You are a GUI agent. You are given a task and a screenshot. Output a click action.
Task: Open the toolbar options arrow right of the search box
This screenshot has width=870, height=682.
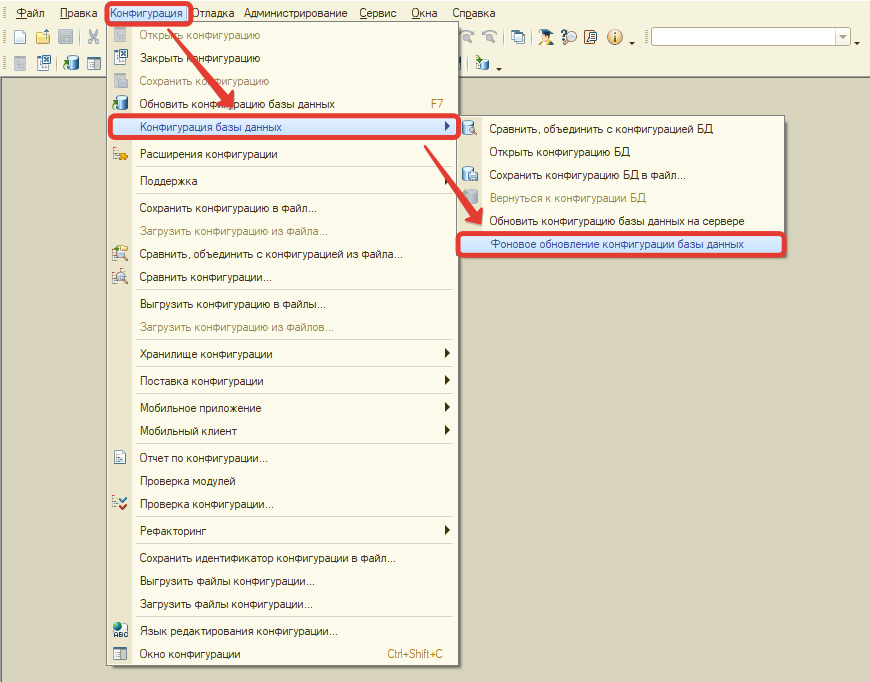tap(857, 42)
